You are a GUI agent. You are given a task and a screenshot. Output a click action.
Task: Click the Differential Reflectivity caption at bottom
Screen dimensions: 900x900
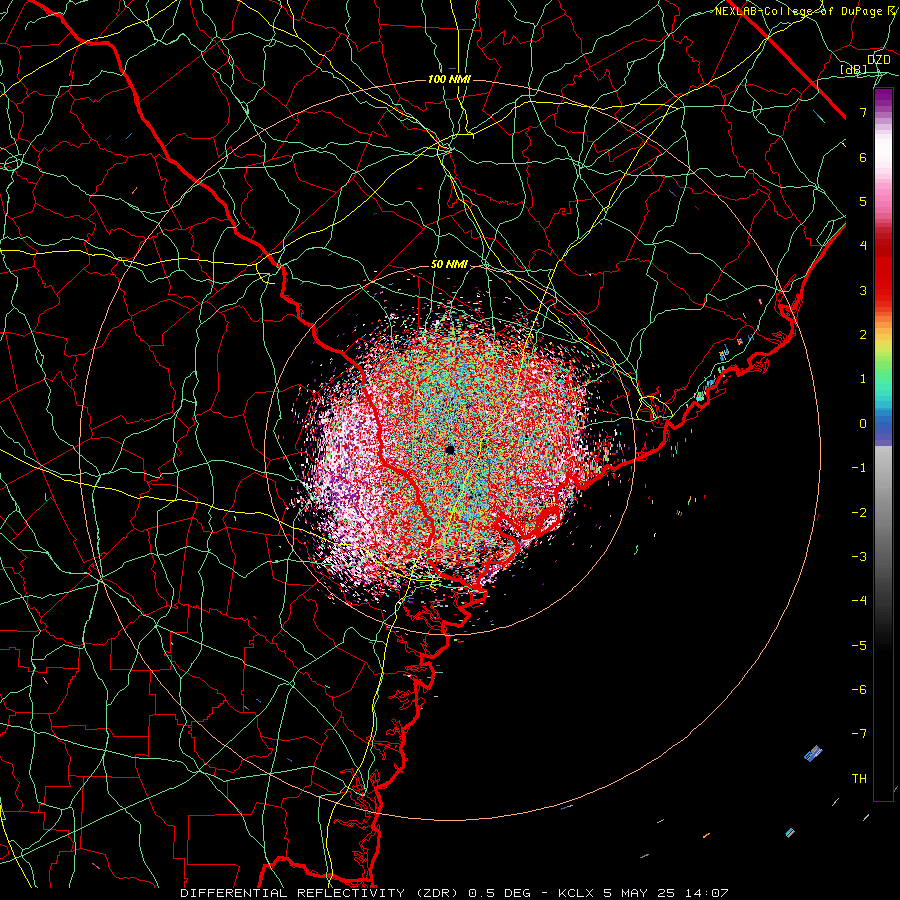(x=454, y=893)
